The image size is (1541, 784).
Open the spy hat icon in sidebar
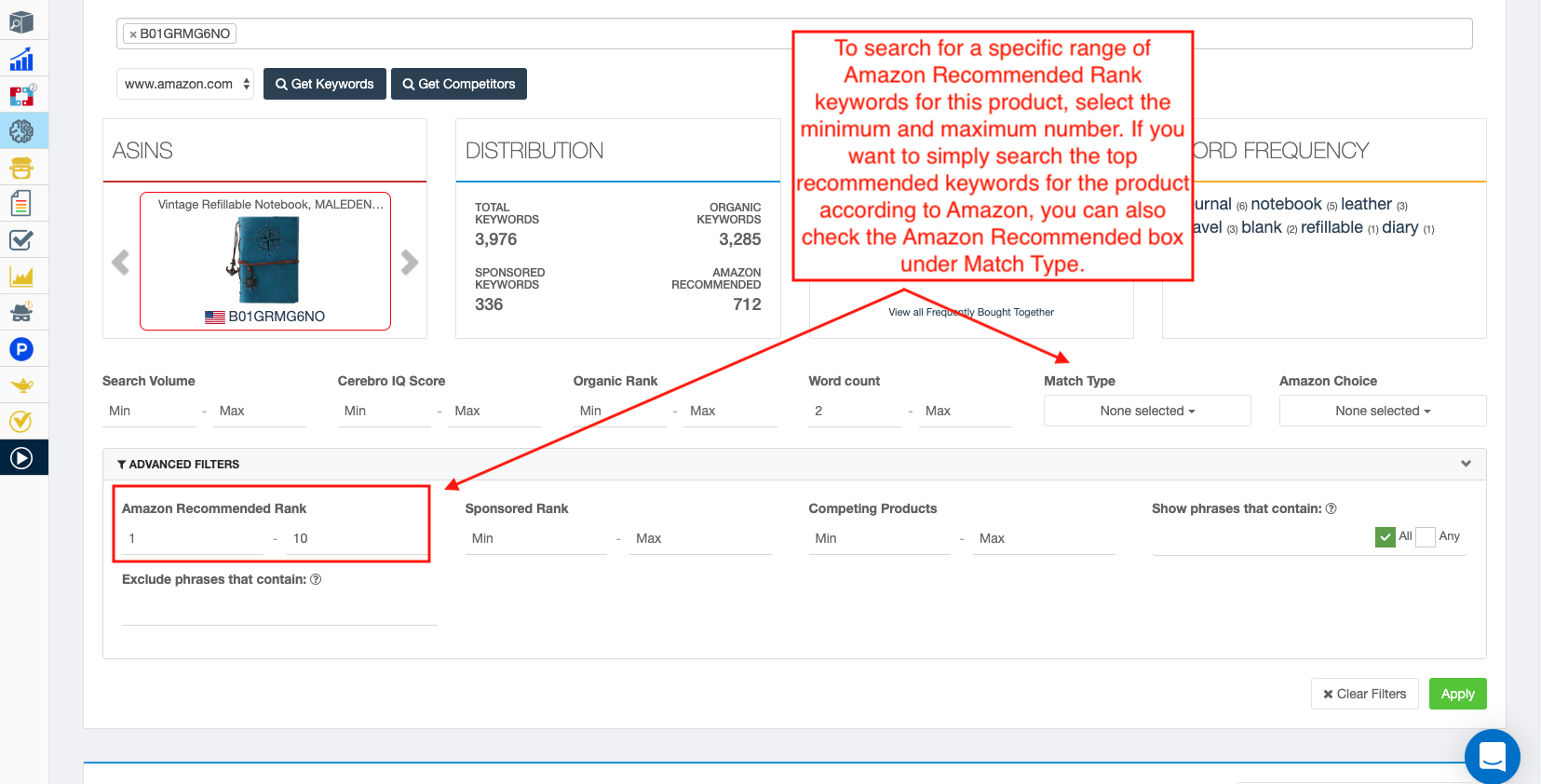click(x=21, y=312)
